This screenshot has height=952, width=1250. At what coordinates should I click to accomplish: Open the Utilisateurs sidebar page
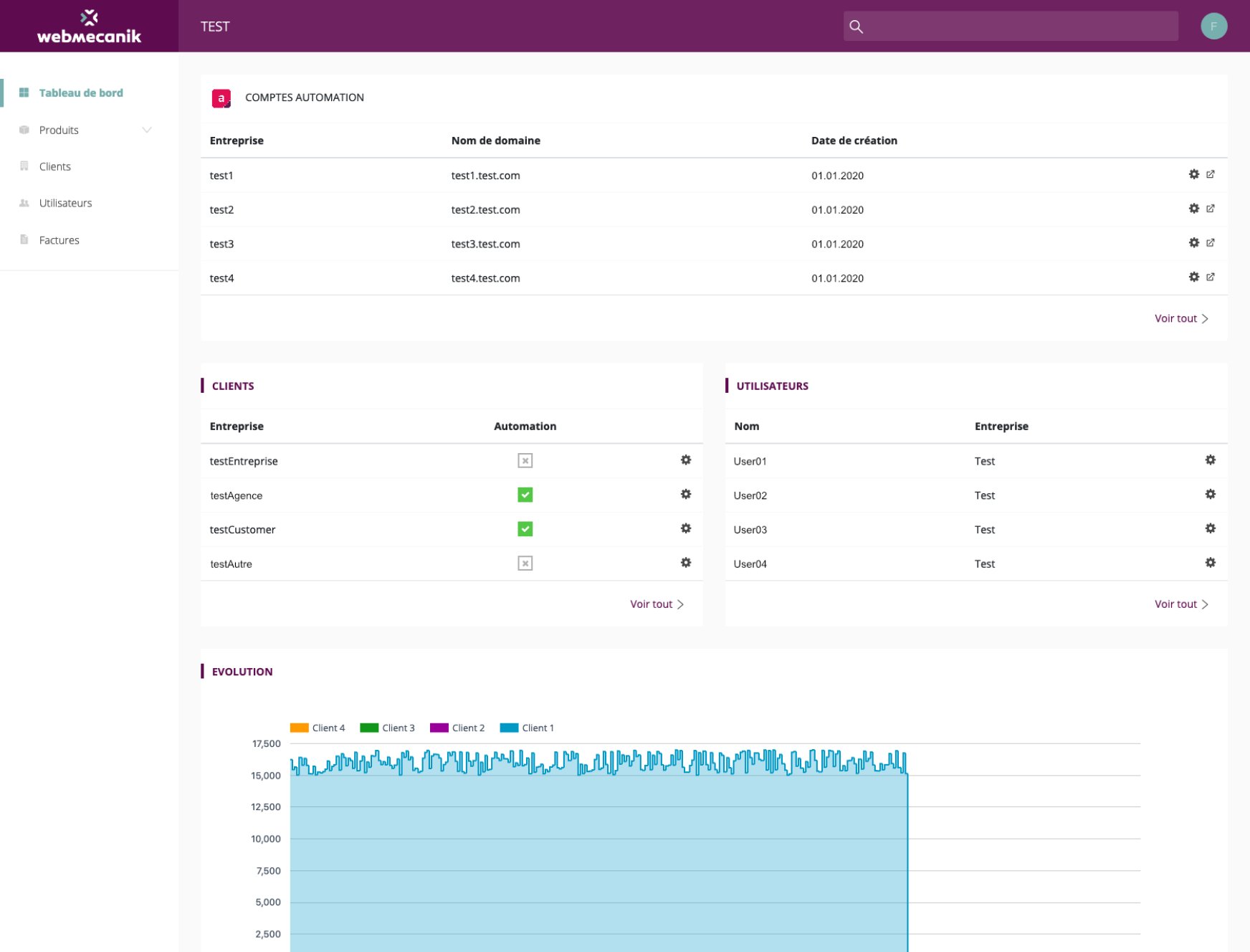click(65, 203)
